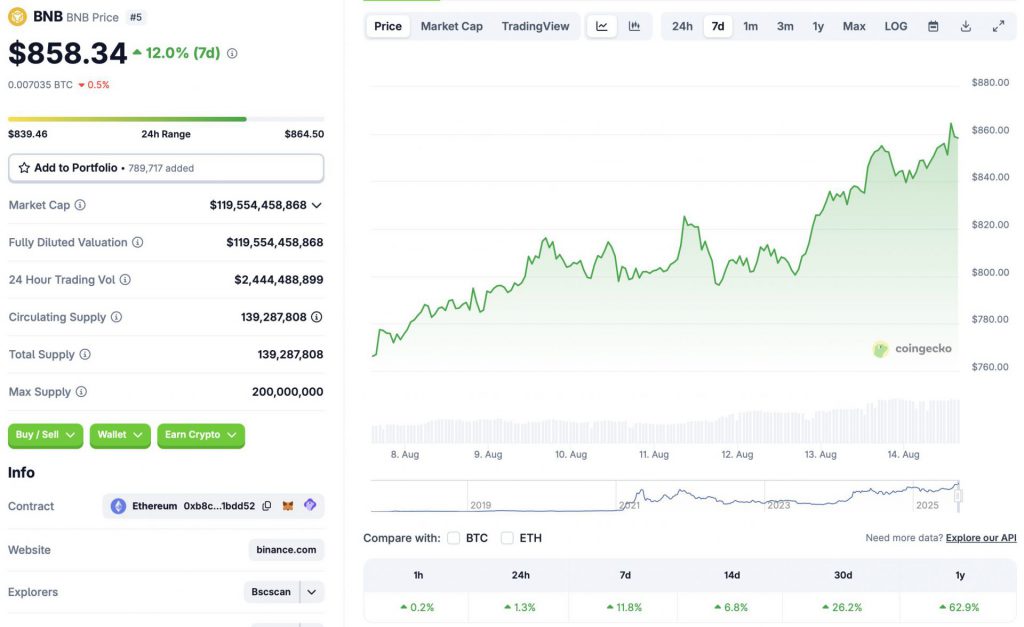Tick the ETH compare checkbox

click(x=507, y=538)
